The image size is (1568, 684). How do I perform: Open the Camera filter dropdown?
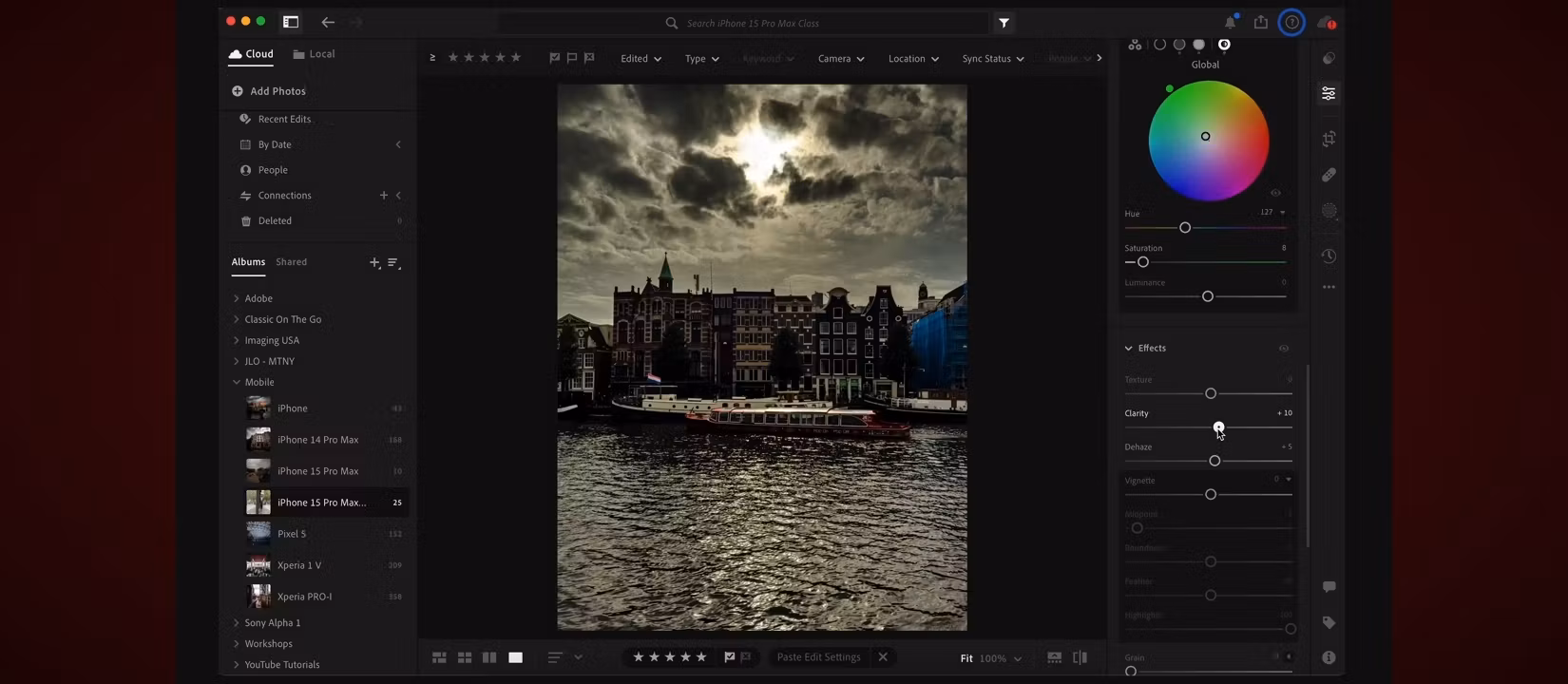841,59
